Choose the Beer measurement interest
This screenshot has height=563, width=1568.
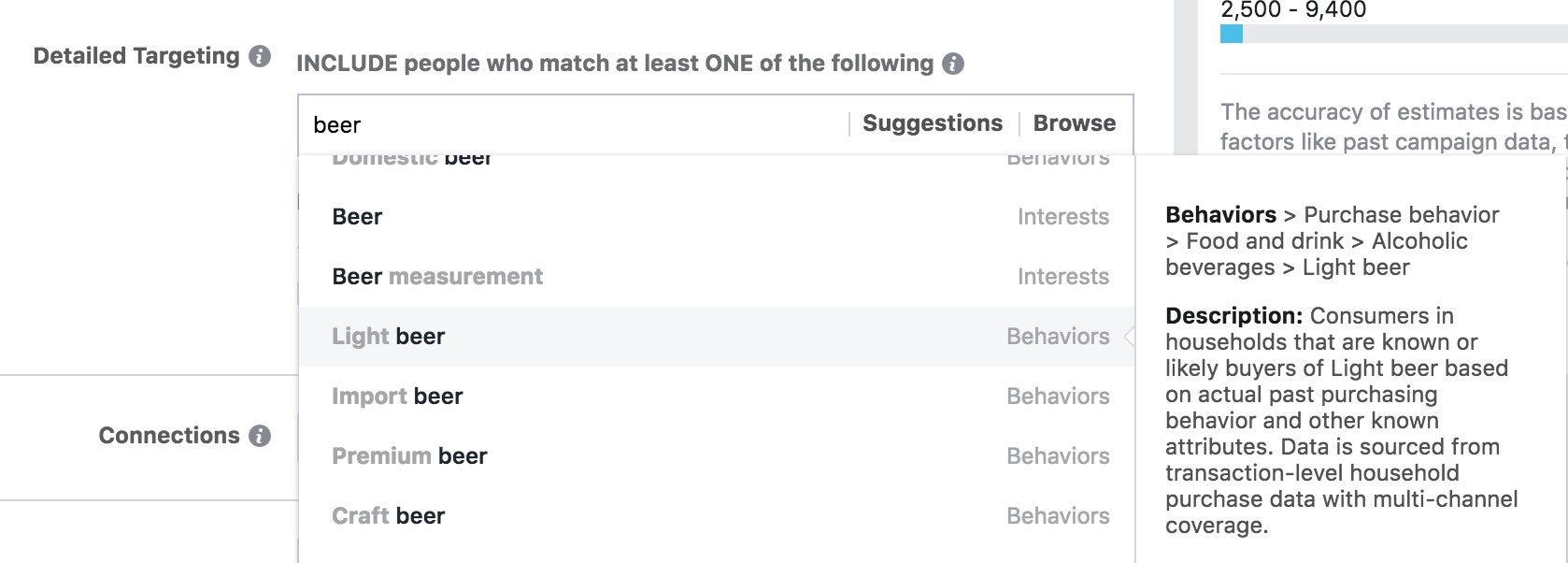point(437,277)
